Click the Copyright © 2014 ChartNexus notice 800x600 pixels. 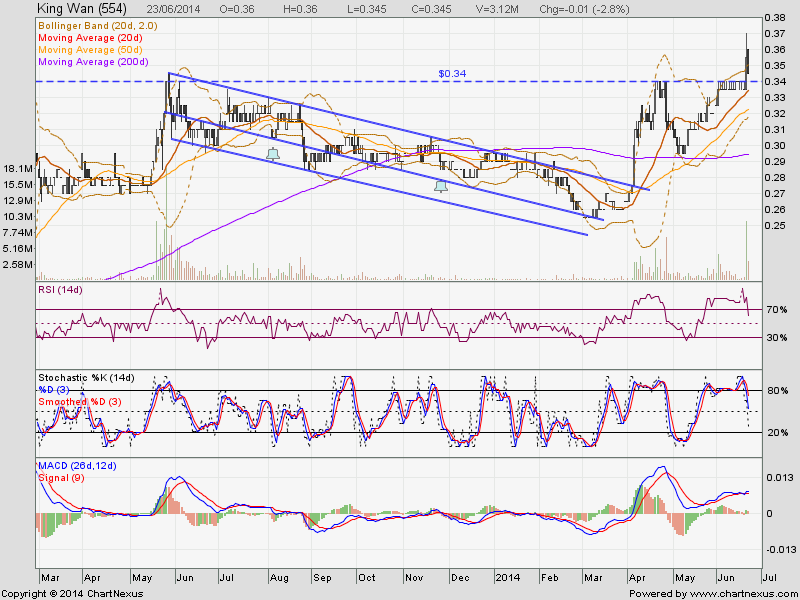[x=72, y=594]
